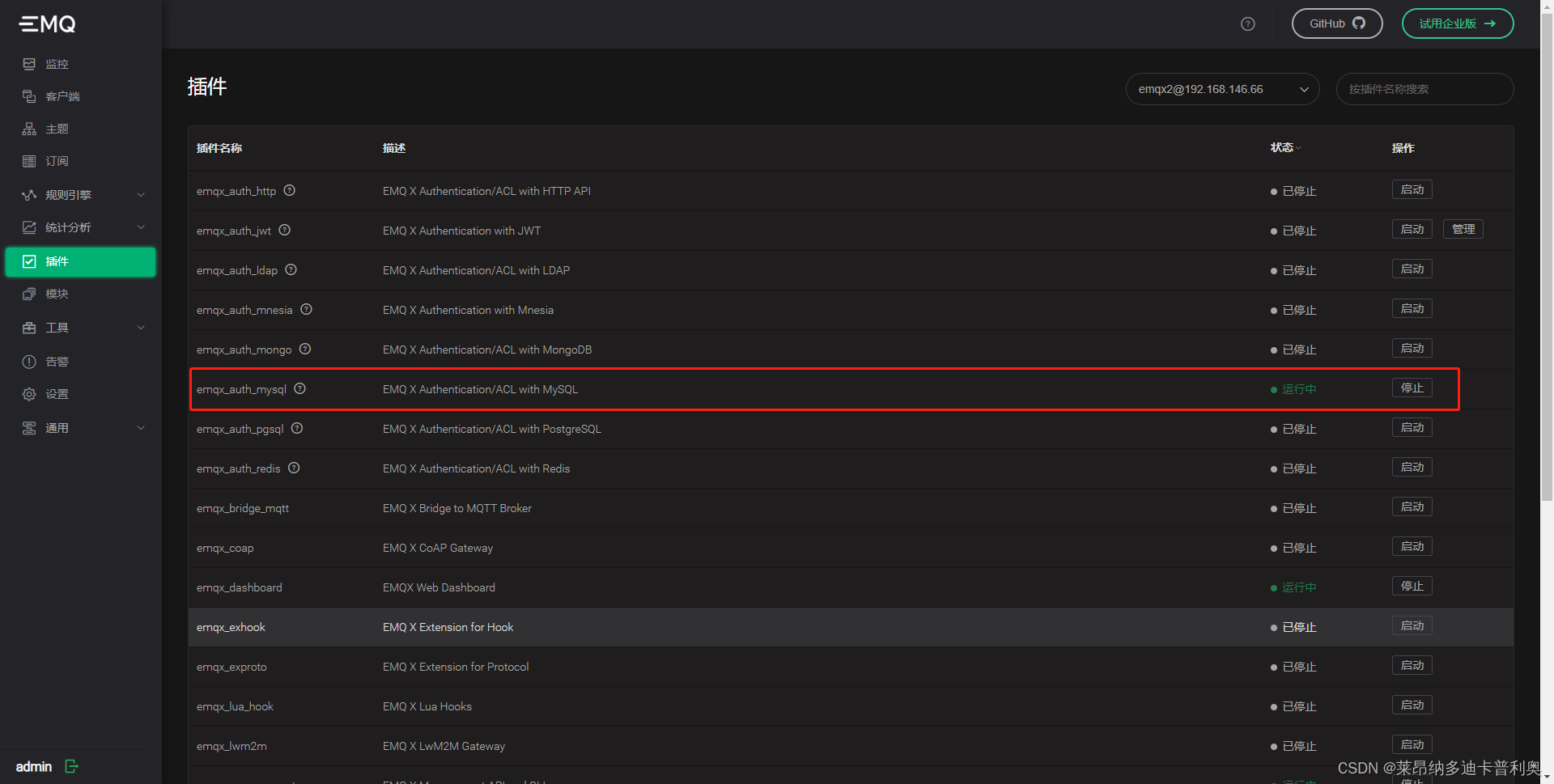Click the 已停止 status of emqx_exhook
1554x784 pixels.
[x=1293, y=627]
